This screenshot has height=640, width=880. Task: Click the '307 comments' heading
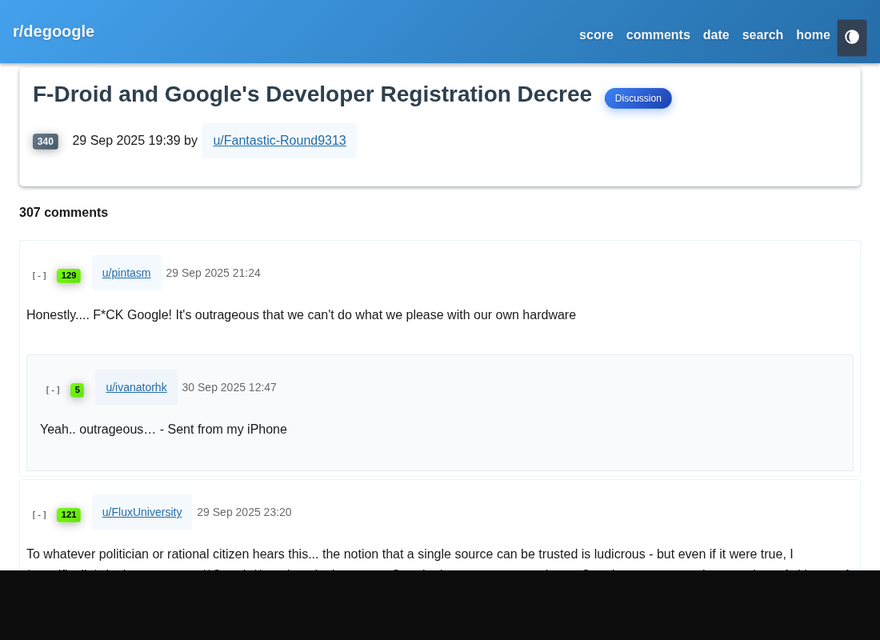pyautogui.click(x=63, y=212)
